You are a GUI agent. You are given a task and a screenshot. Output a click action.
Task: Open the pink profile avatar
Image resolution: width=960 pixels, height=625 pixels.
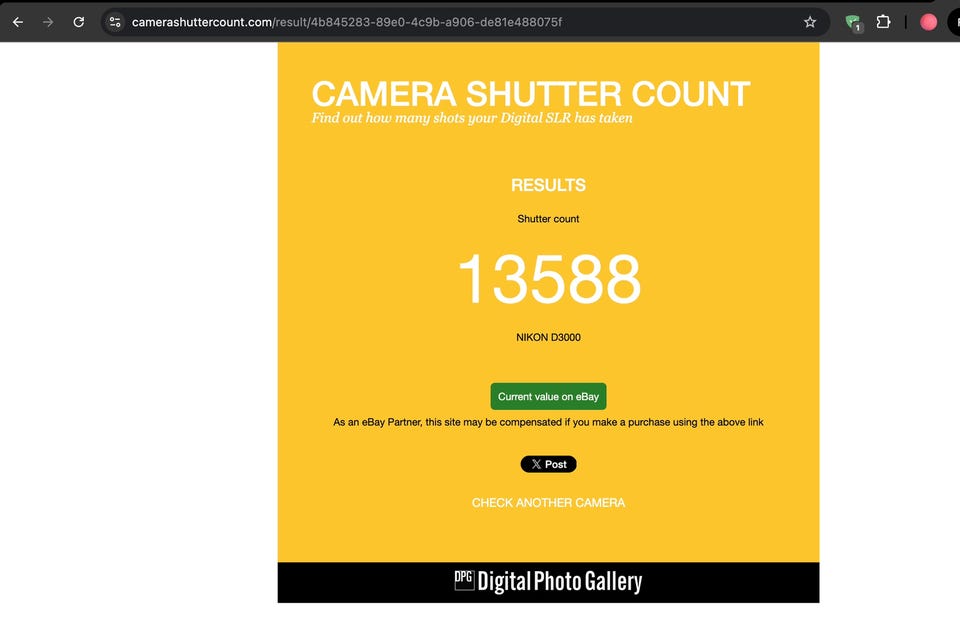pyautogui.click(x=928, y=22)
